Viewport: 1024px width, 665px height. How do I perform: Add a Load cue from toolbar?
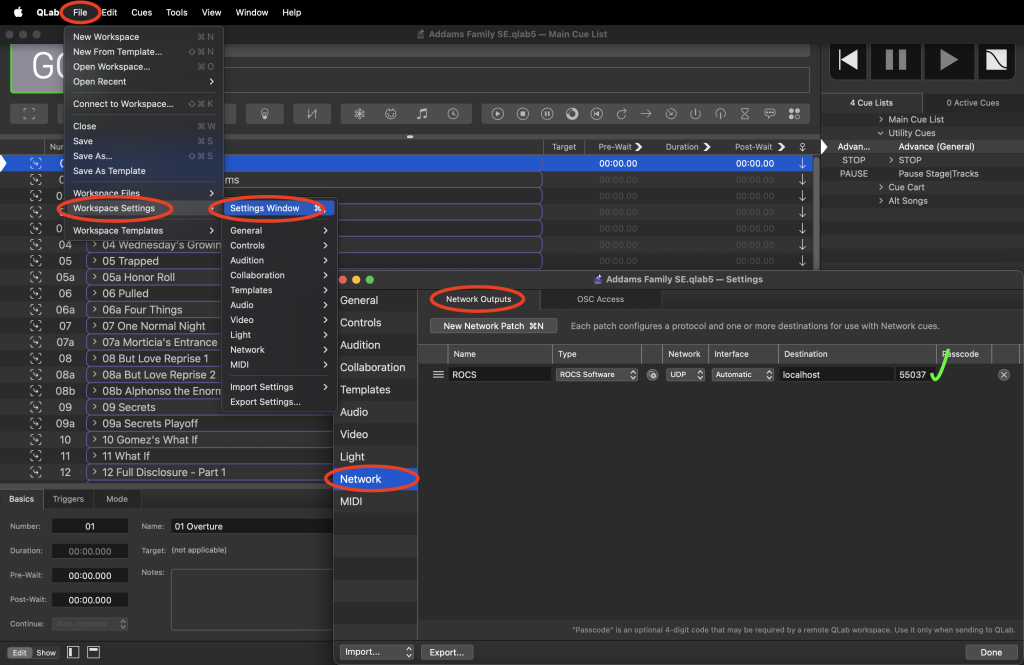pyautogui.click(x=572, y=114)
